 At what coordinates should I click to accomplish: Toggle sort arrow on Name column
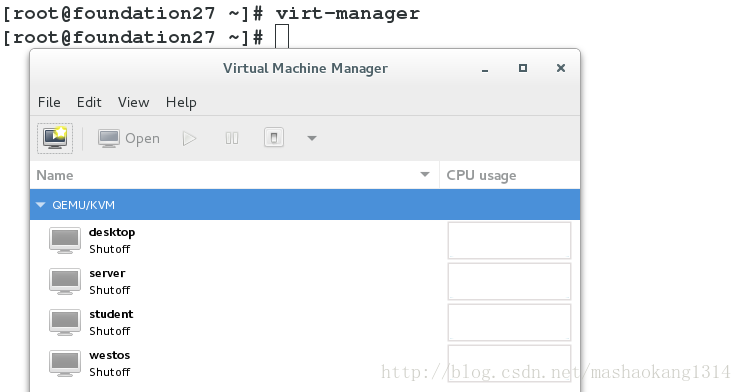(425, 175)
